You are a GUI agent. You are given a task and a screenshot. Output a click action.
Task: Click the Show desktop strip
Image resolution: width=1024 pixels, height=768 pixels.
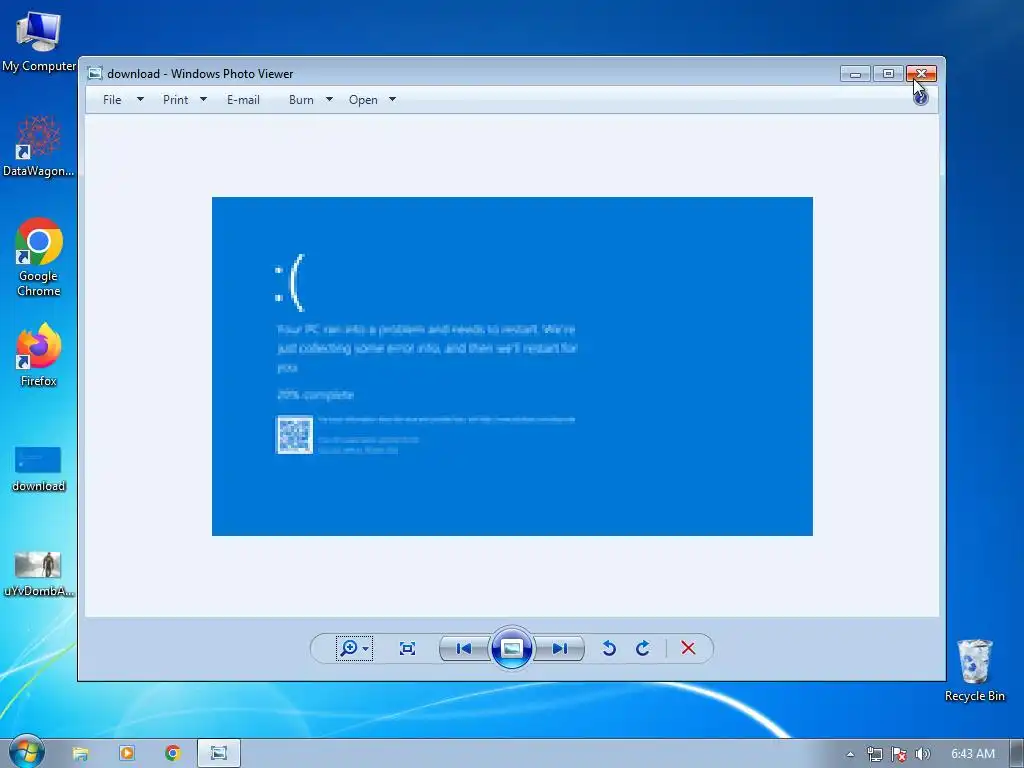tap(1017, 754)
